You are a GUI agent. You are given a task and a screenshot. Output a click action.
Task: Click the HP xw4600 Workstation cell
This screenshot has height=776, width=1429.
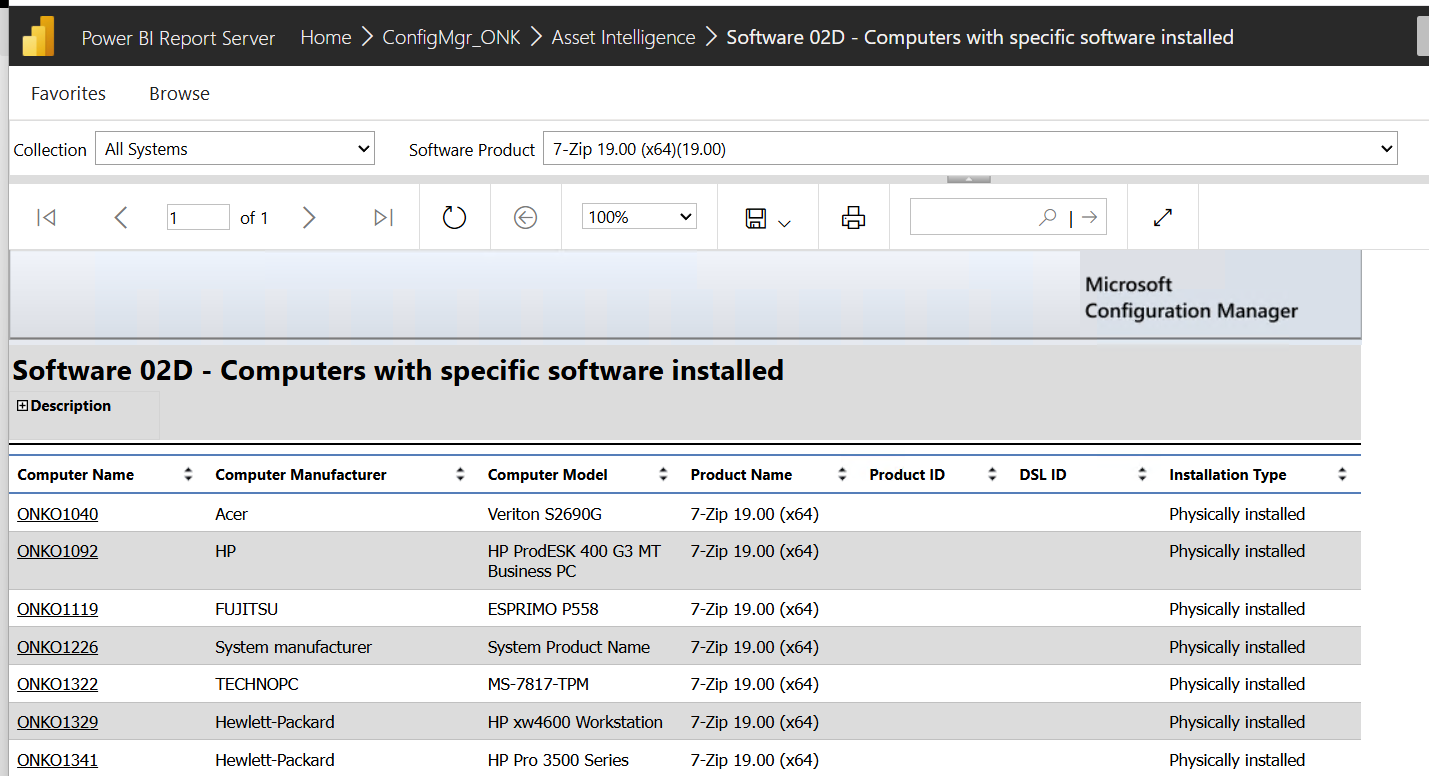click(x=575, y=722)
